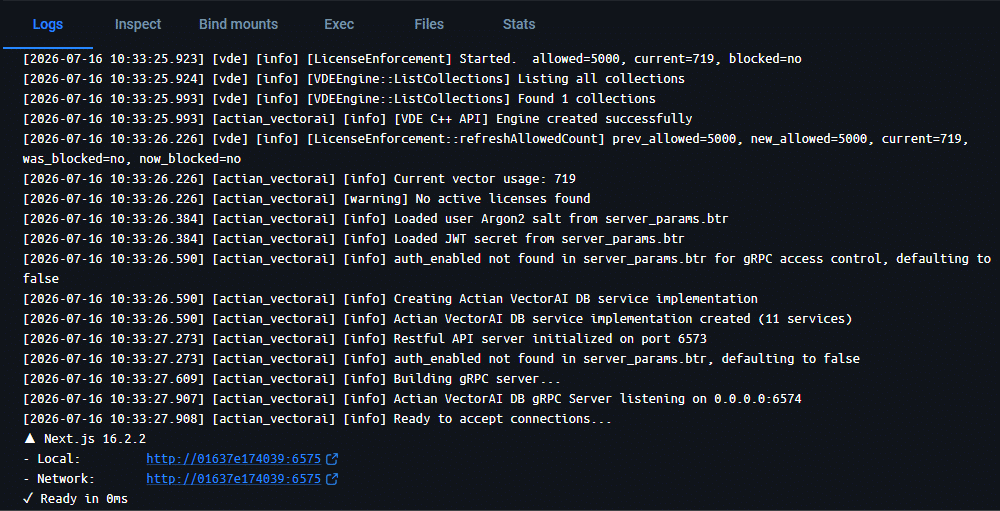Click 'service implementation created (11 services)' line
The width and height of the screenshot is (1000, 511).
438,319
